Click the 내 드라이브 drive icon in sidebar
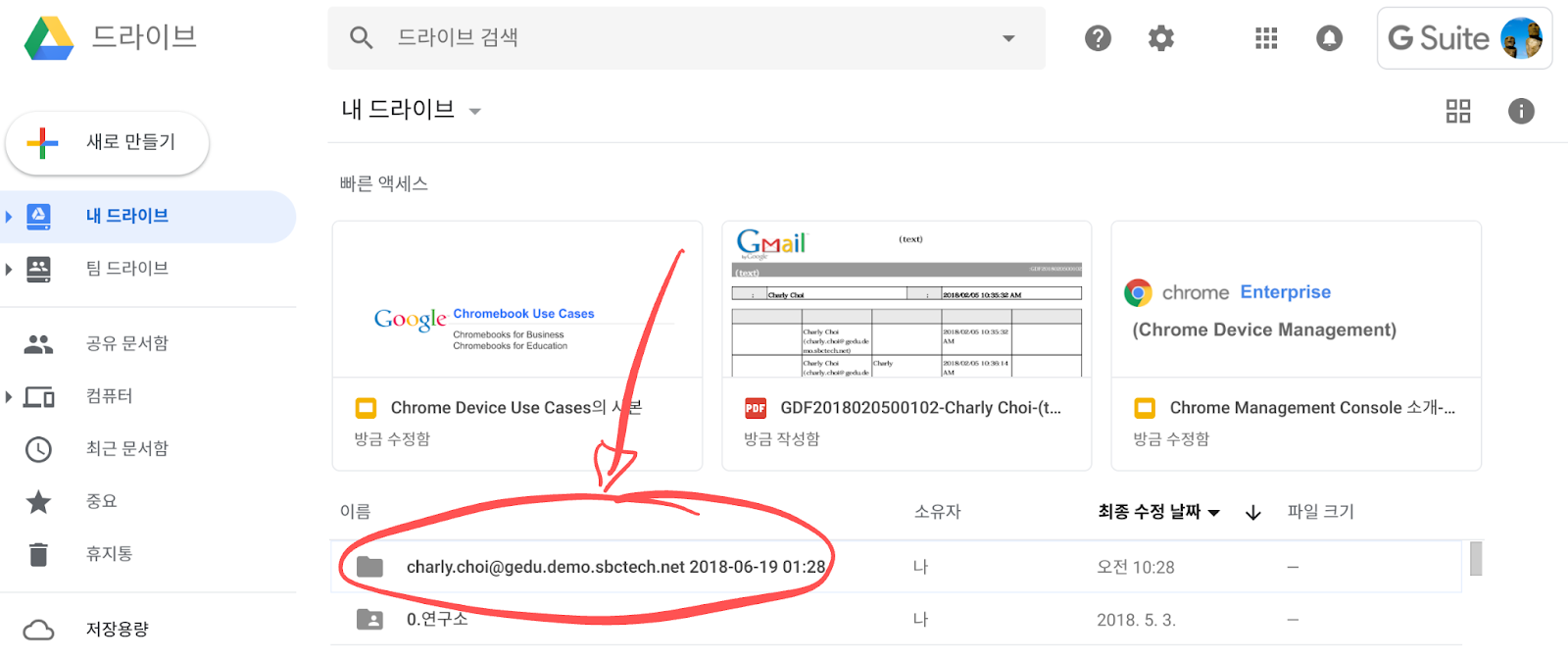 pos(38,217)
